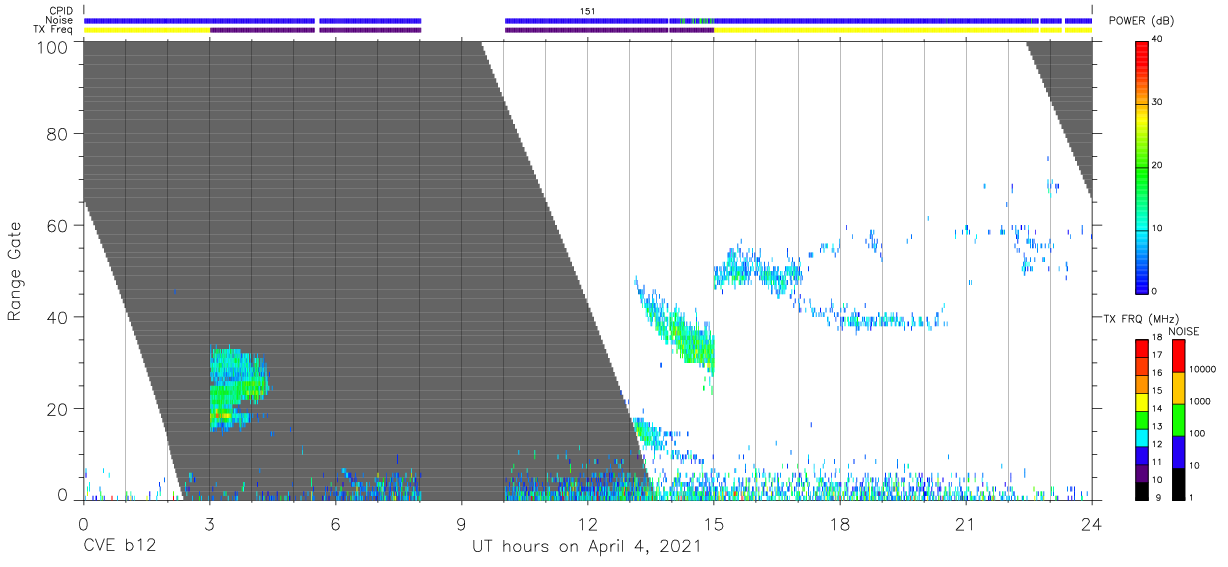Click the 21 hour tick on UT axis
1228x567 pixels.
pyautogui.click(x=966, y=523)
